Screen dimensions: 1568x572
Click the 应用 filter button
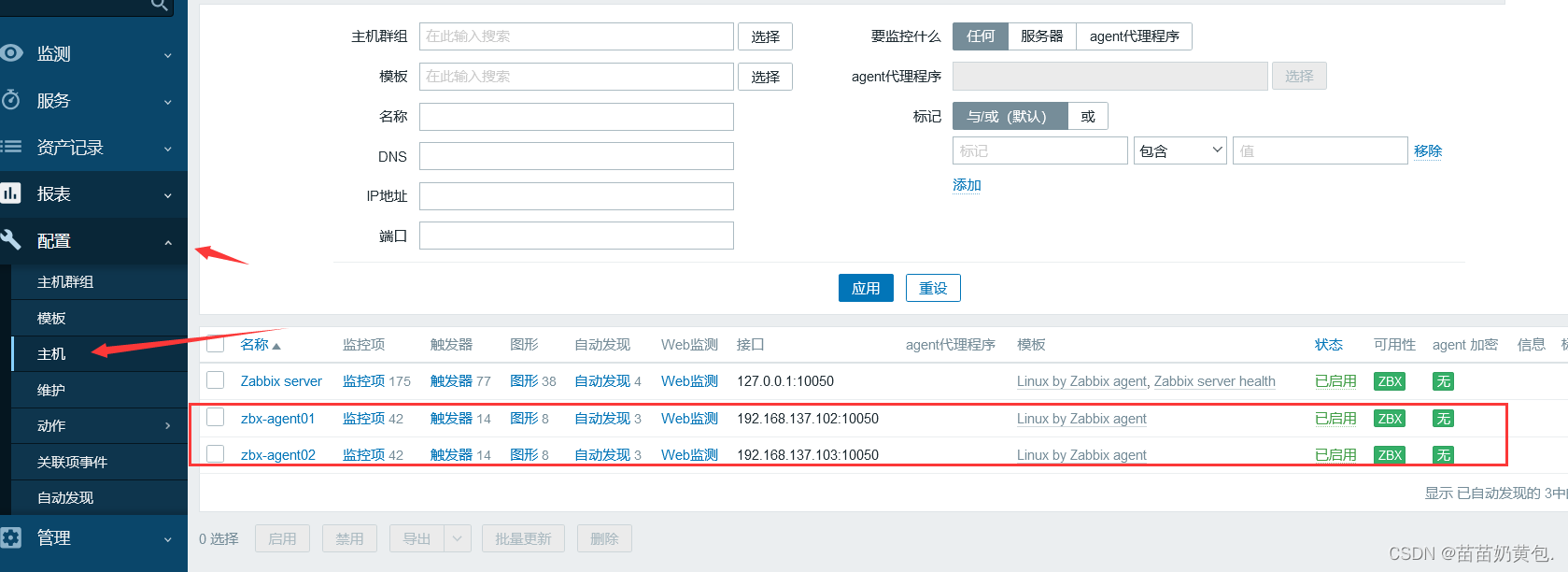pos(866,288)
